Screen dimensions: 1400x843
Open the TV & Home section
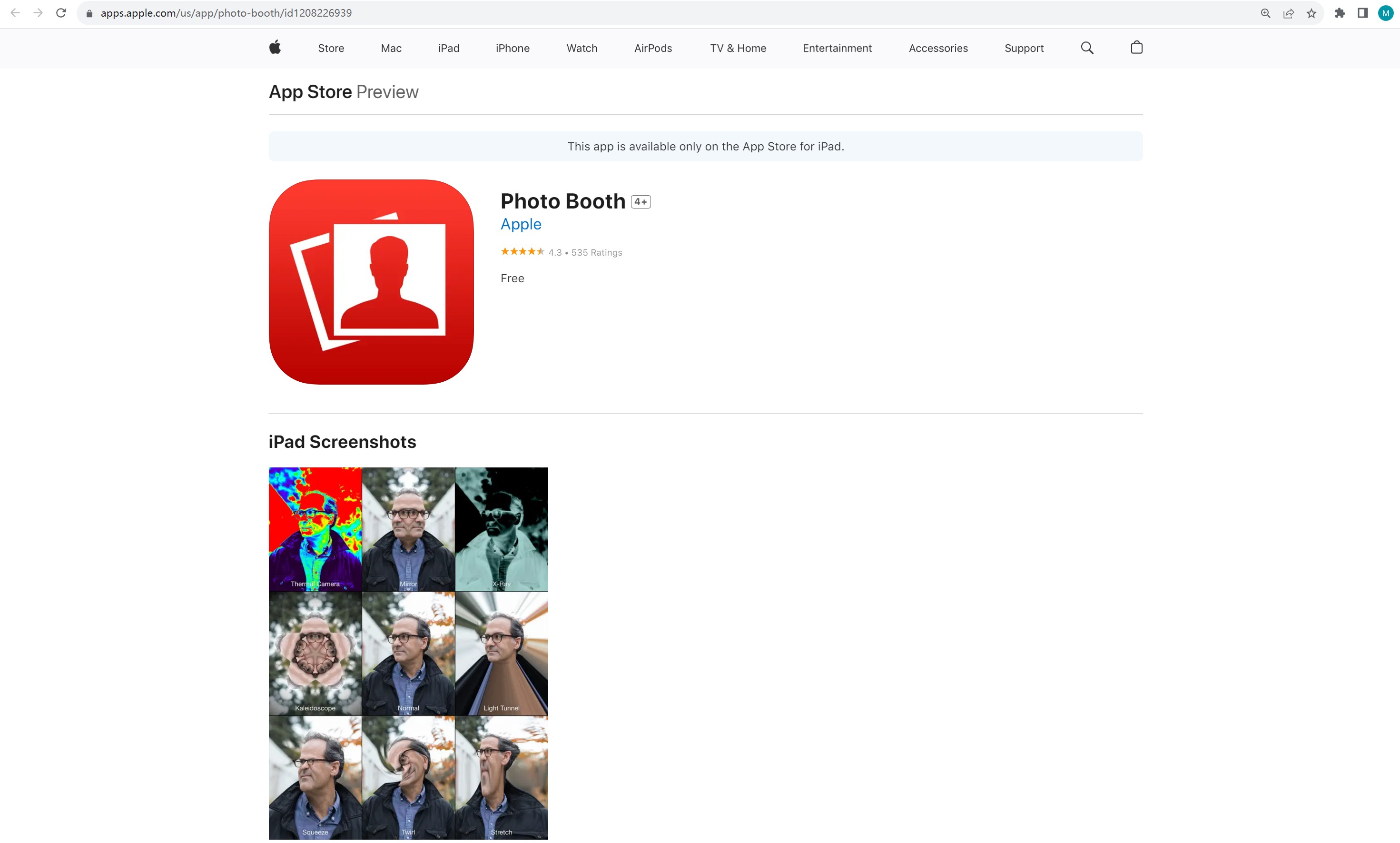click(738, 48)
